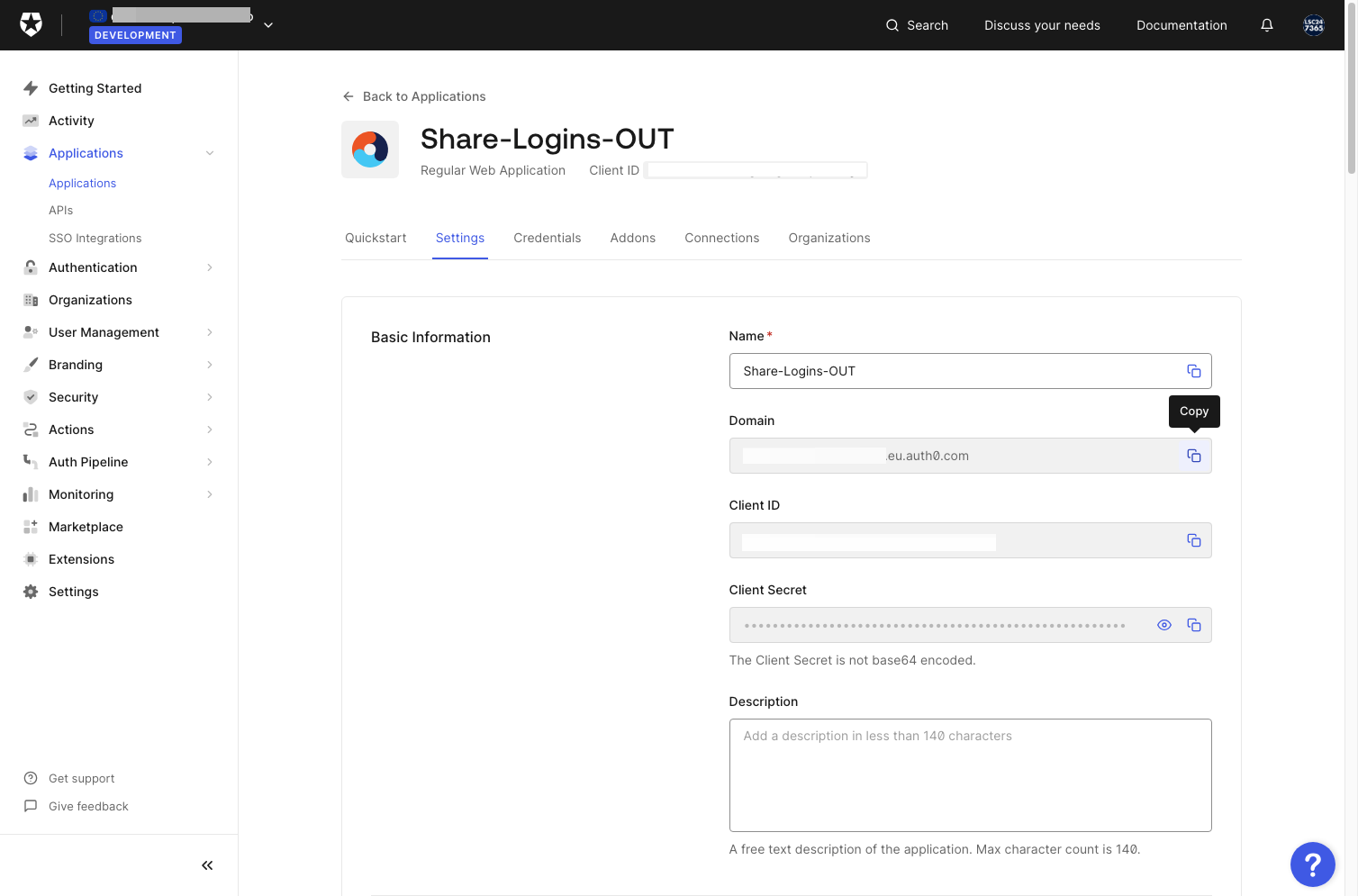Image resolution: width=1358 pixels, height=896 pixels.
Task: Open the blue help question-mark bubble
Action: [x=1313, y=864]
